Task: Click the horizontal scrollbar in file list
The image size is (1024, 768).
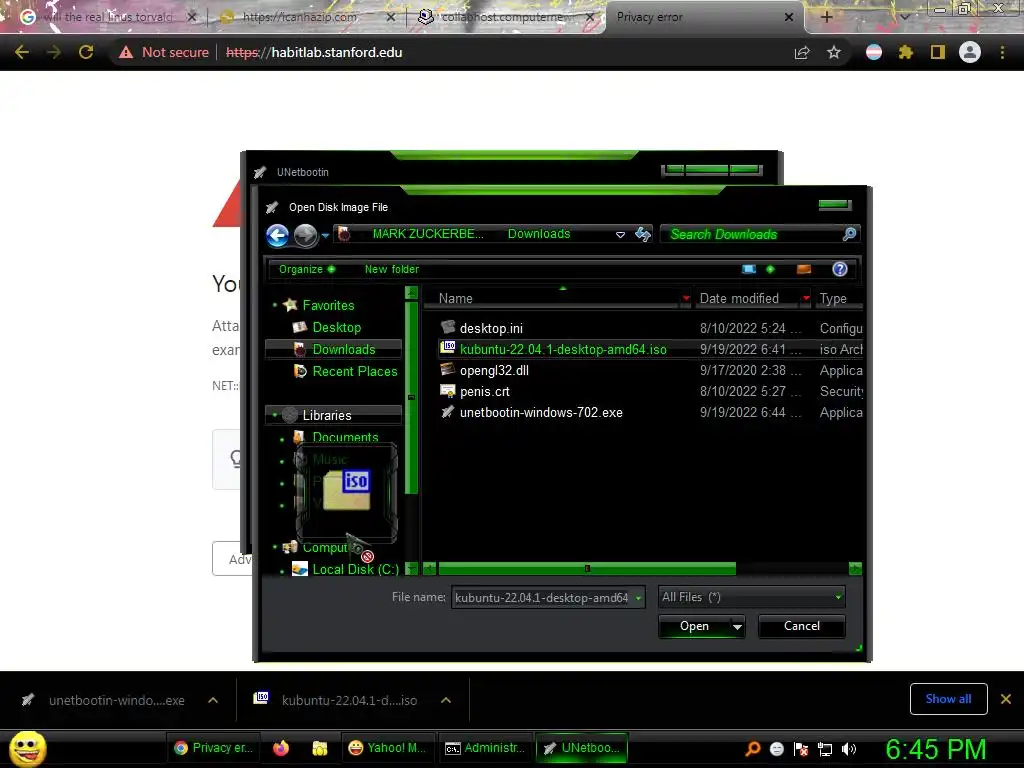Action: click(586, 569)
